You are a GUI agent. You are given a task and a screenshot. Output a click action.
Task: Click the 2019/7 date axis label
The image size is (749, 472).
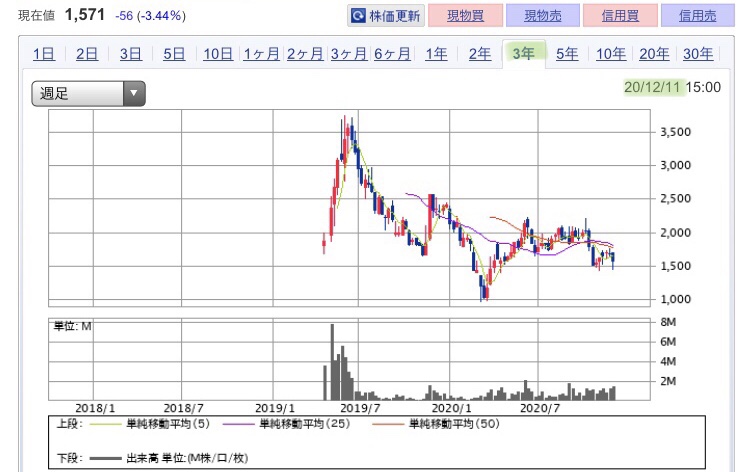[x=360, y=408]
